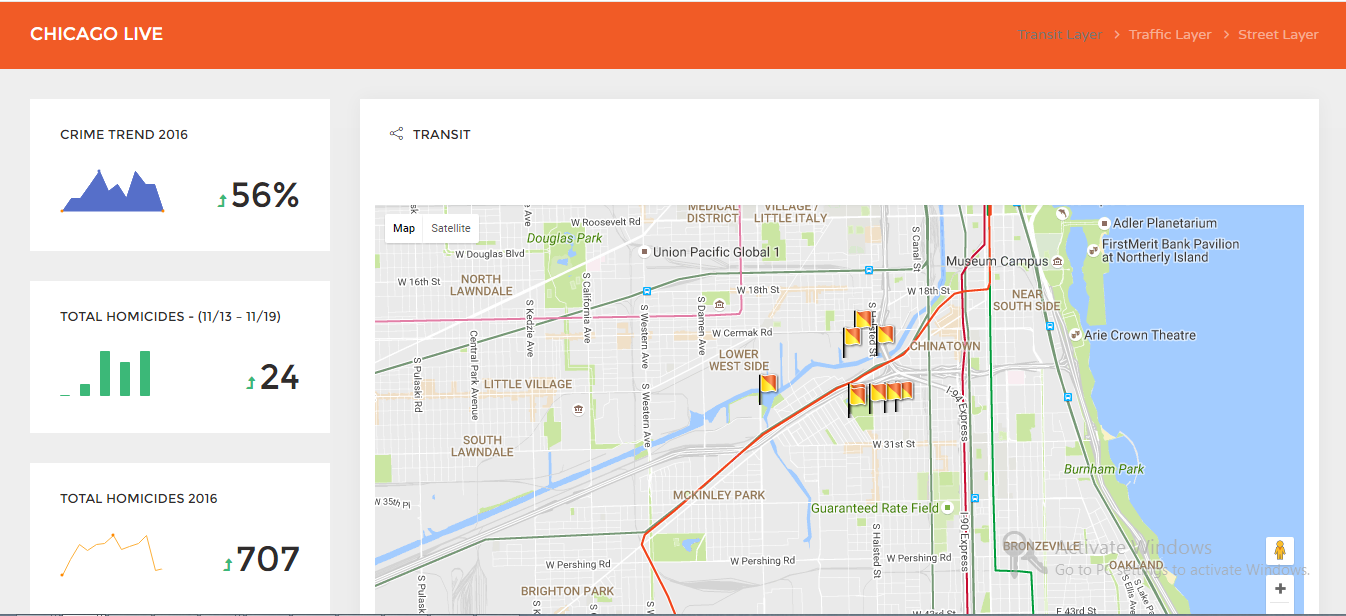Click the transit stop icon west of Arie Crown Theatre
Image resolution: width=1346 pixels, height=616 pixels.
tap(1050, 325)
